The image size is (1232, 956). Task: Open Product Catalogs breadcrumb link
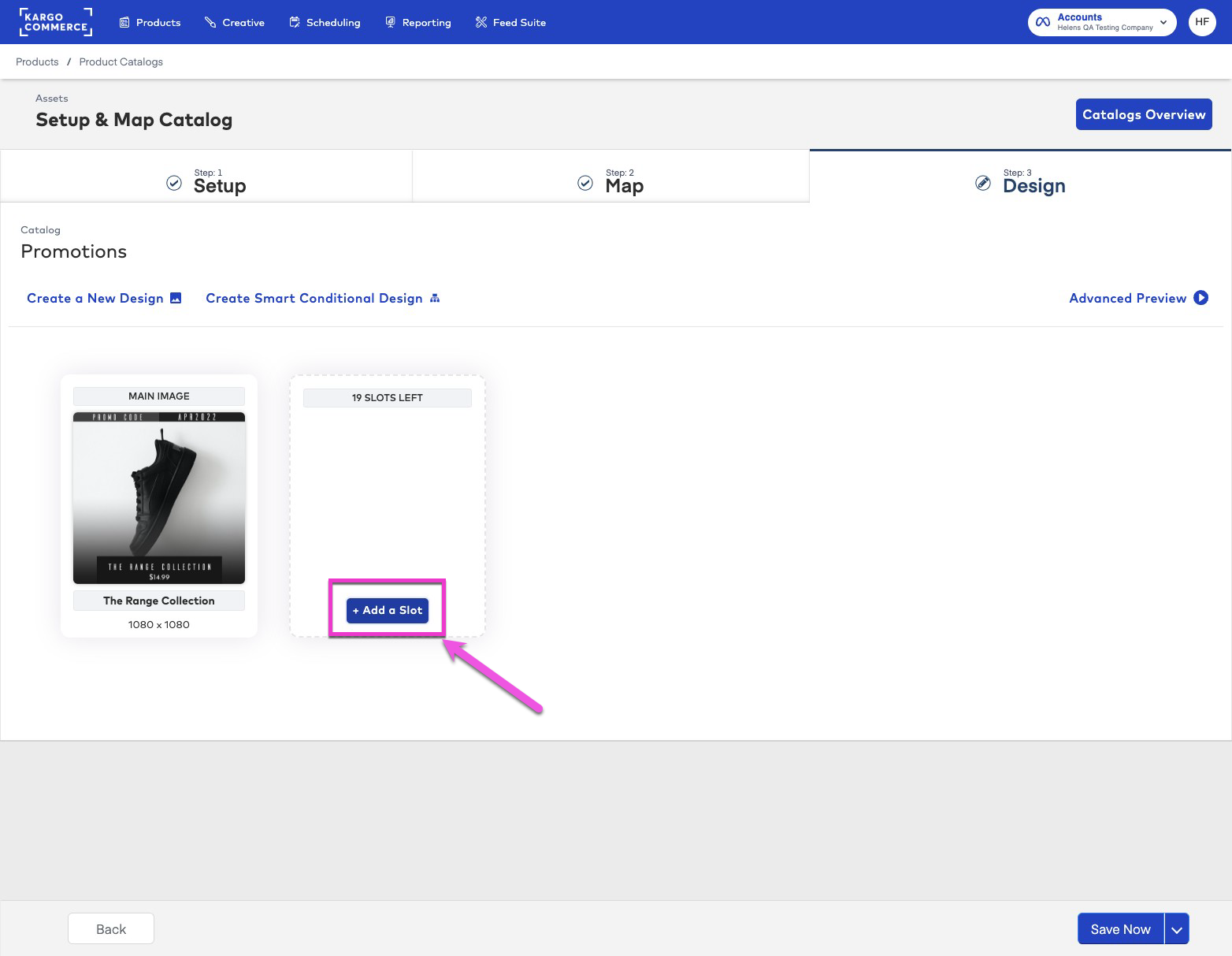(x=121, y=61)
